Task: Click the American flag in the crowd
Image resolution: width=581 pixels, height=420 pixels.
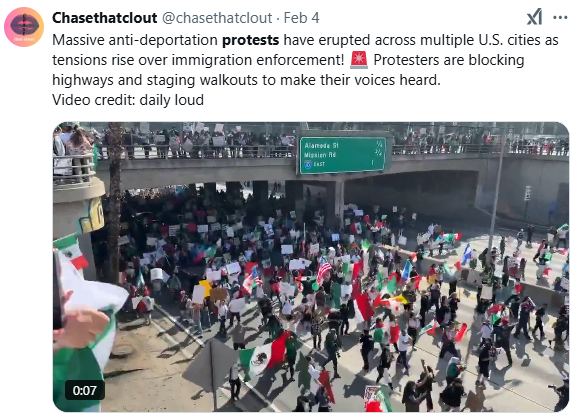Action: click(x=323, y=269)
